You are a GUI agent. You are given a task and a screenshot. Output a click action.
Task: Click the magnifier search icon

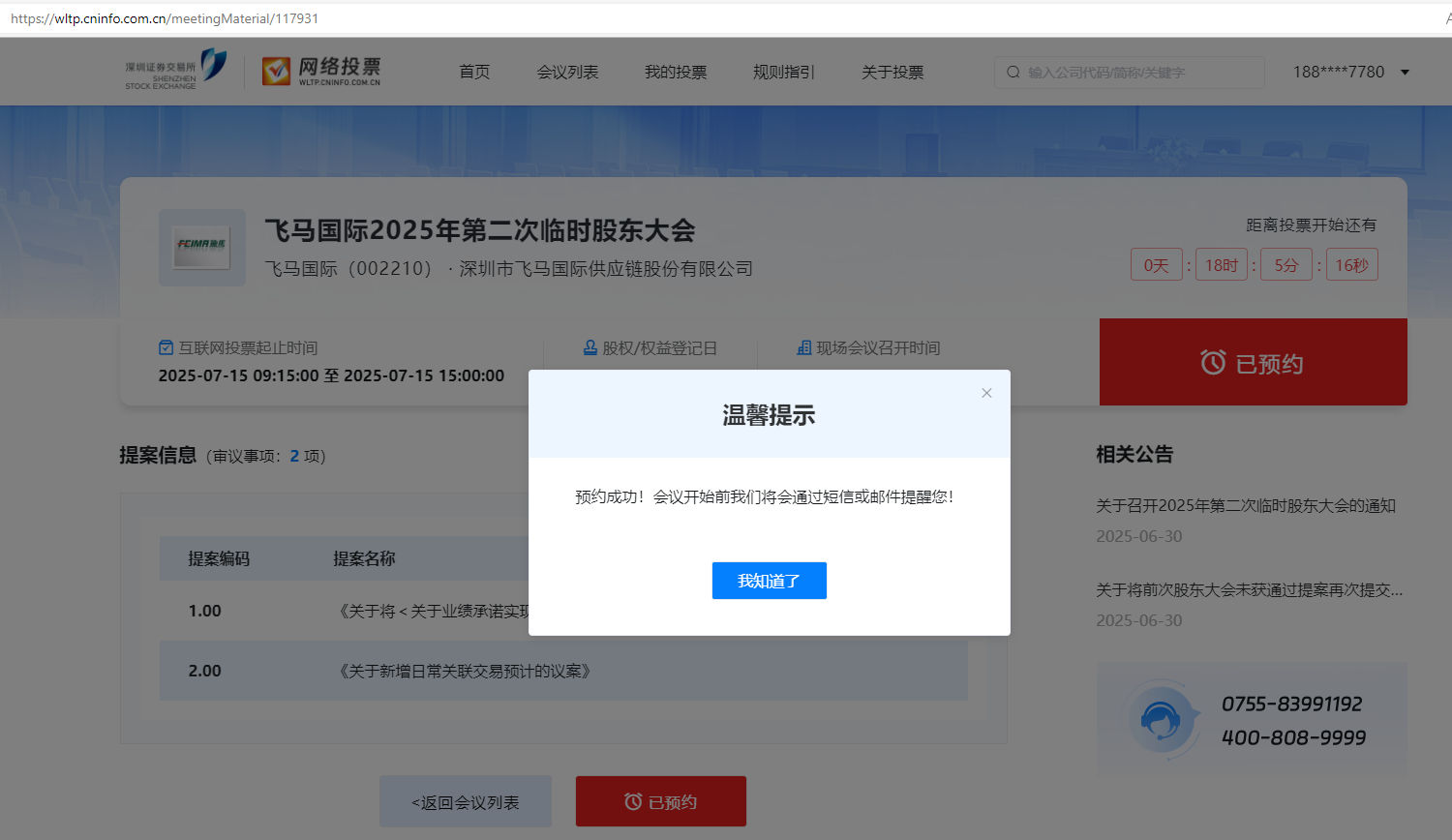1013,73
